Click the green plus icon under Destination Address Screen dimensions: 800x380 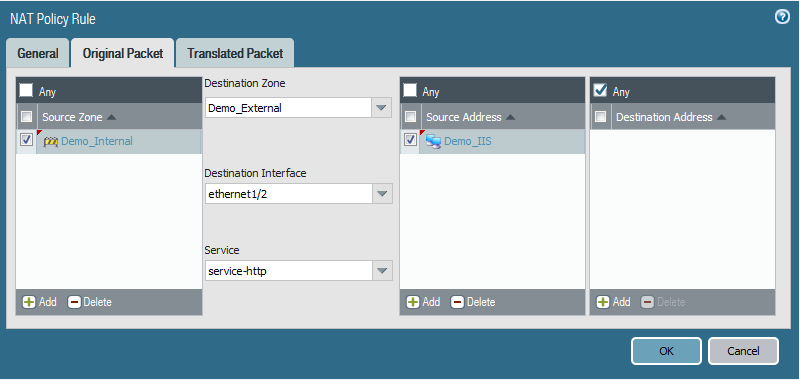603,302
